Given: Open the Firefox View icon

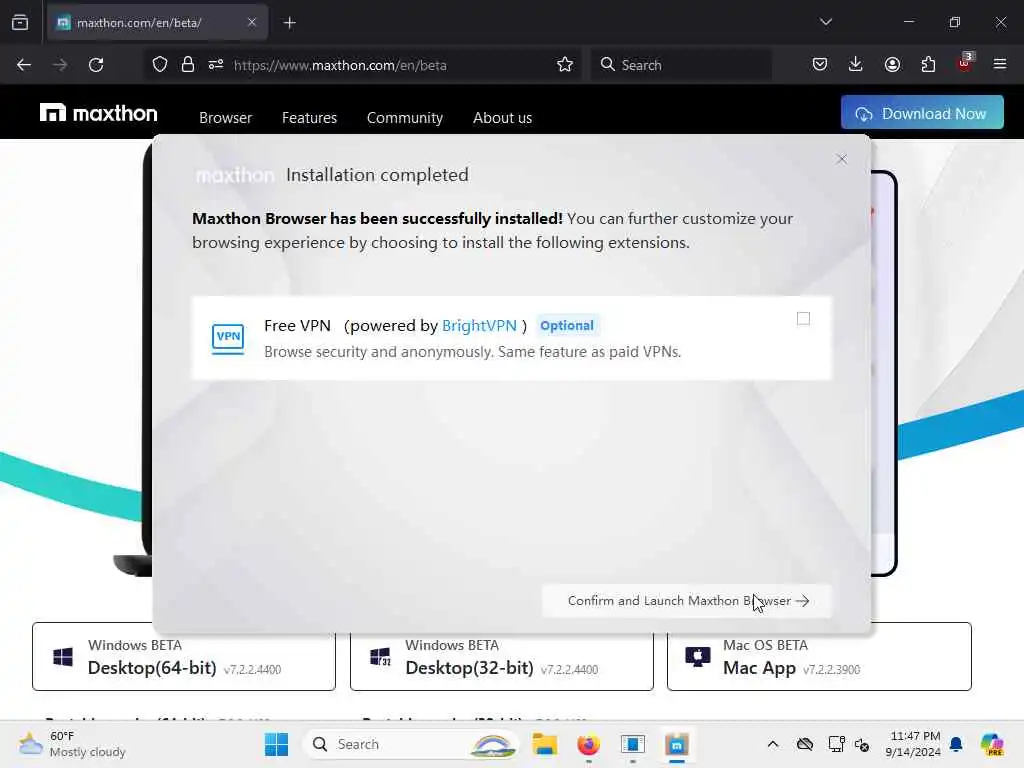Looking at the screenshot, I should click(20, 22).
